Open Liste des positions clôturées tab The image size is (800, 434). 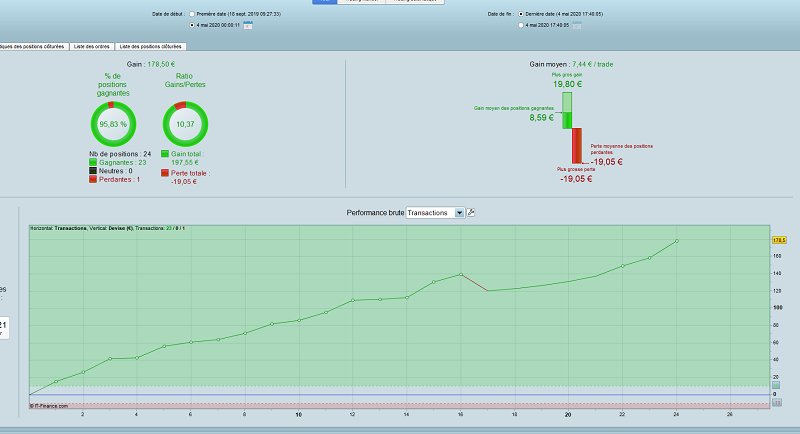pyautogui.click(x=151, y=46)
